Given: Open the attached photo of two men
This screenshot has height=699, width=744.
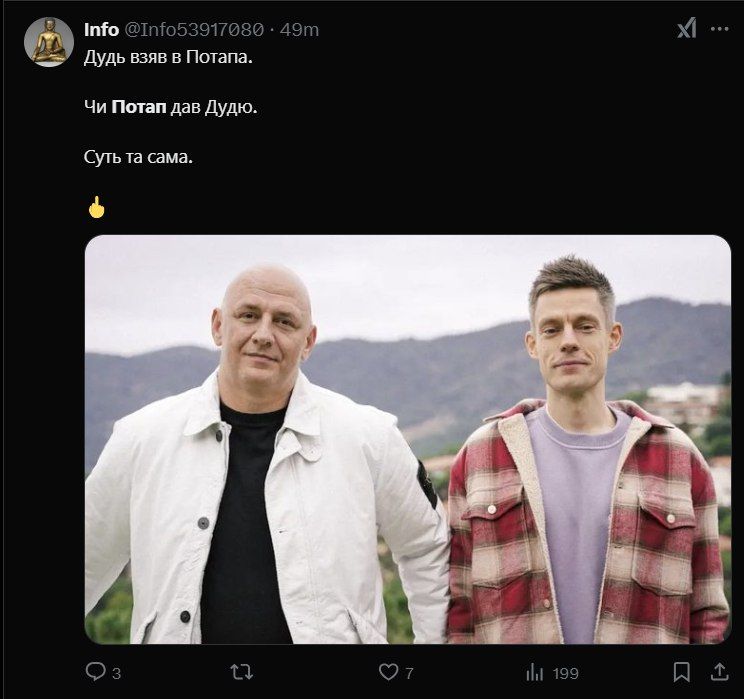Looking at the screenshot, I should tap(407, 439).
